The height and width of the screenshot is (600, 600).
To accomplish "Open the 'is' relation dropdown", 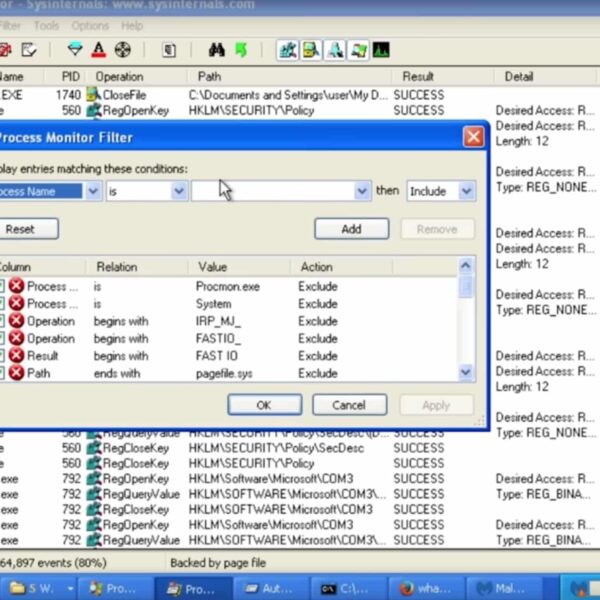I will coord(179,191).
